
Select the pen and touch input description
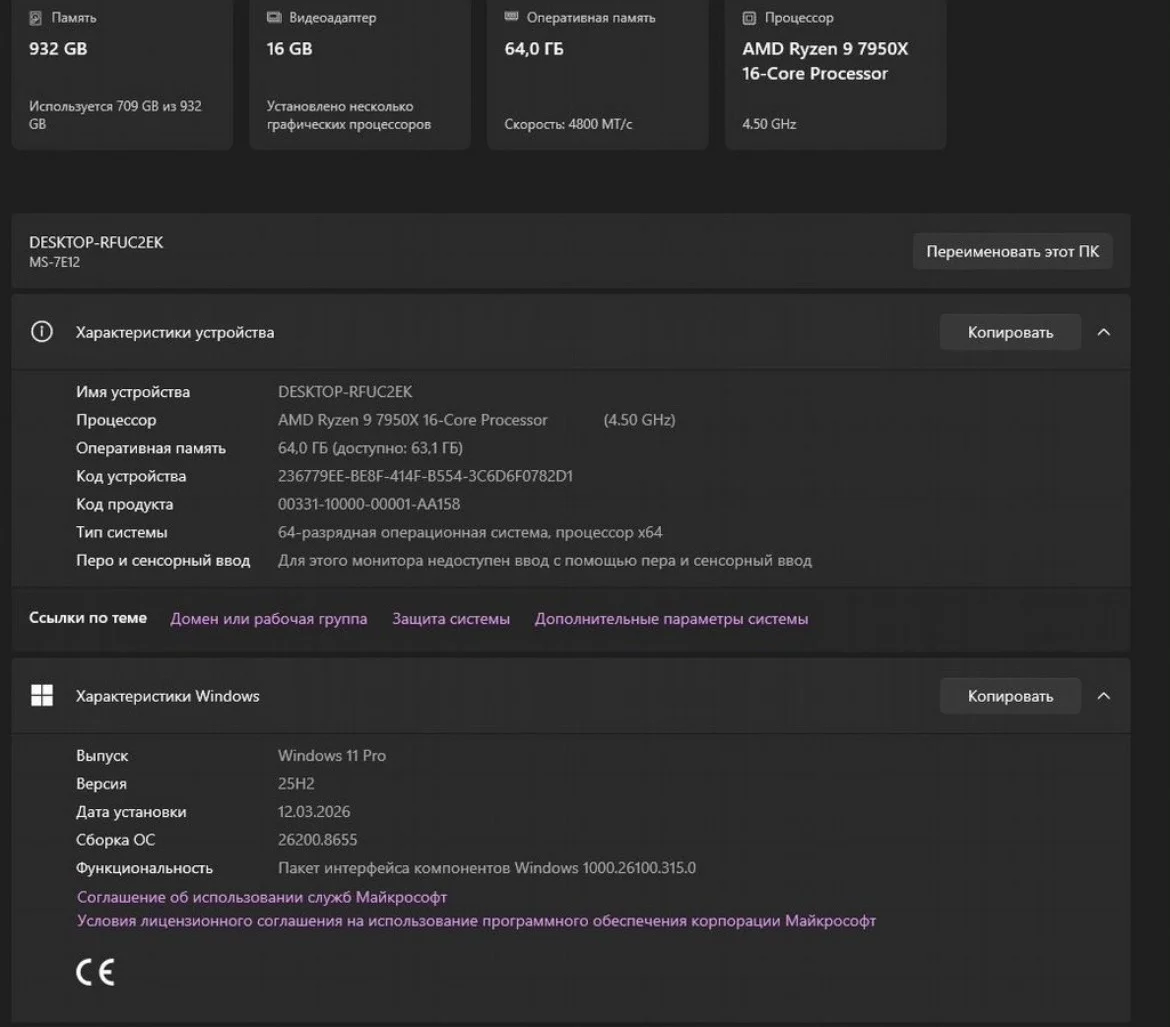click(545, 561)
